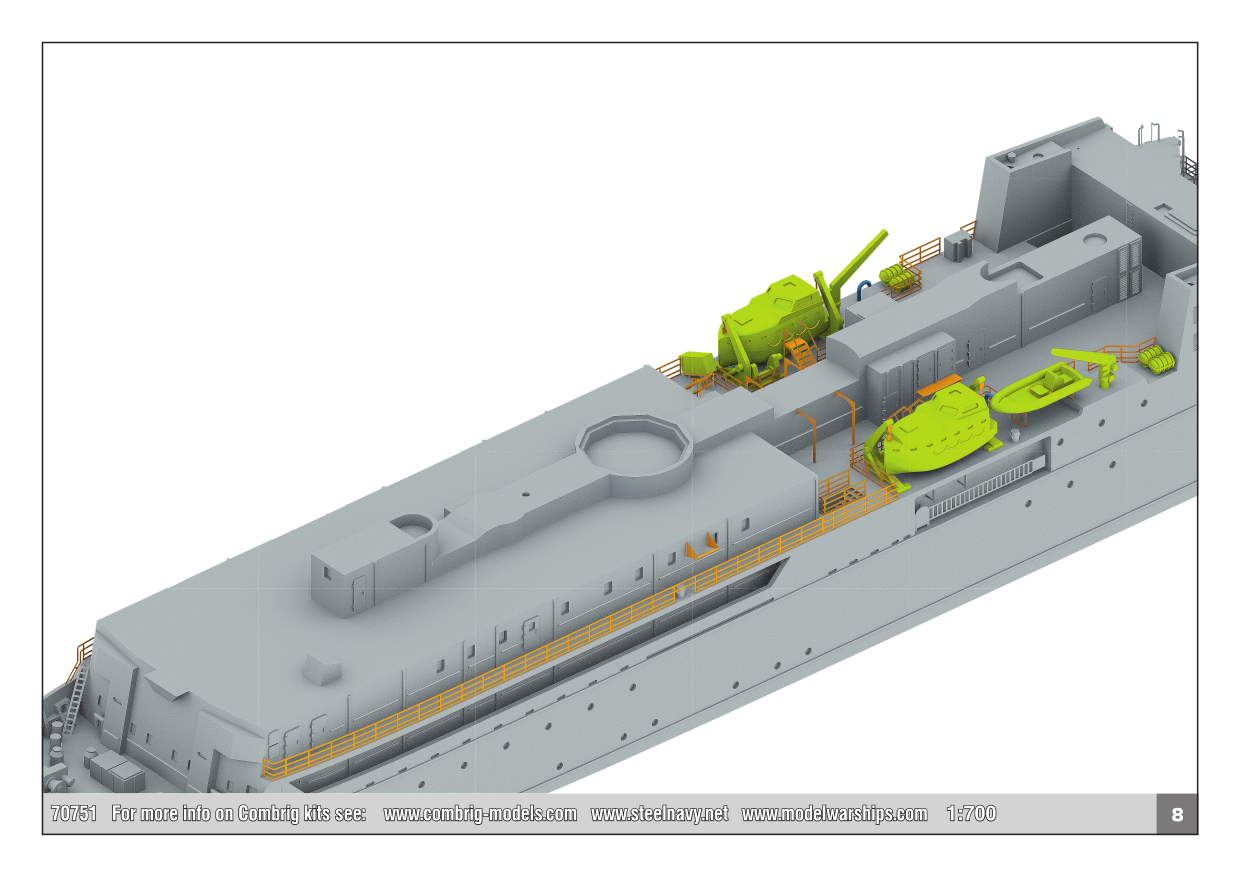The image size is (1241, 875).
Task: Open the www.modelwarships.com link
Action: click(x=834, y=814)
